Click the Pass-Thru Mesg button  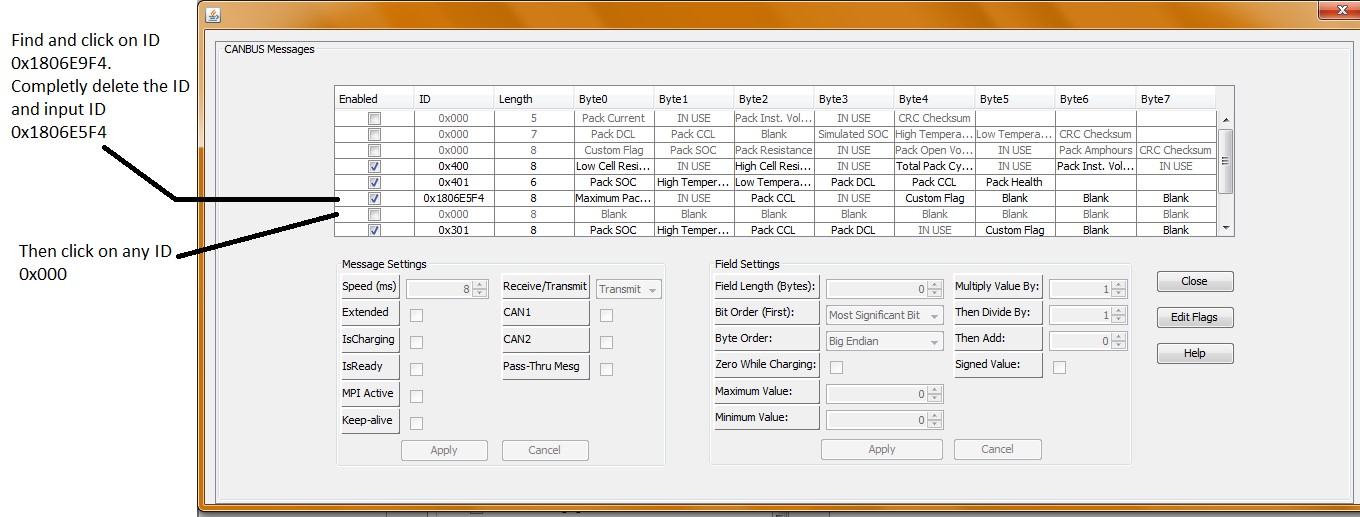click(545, 366)
